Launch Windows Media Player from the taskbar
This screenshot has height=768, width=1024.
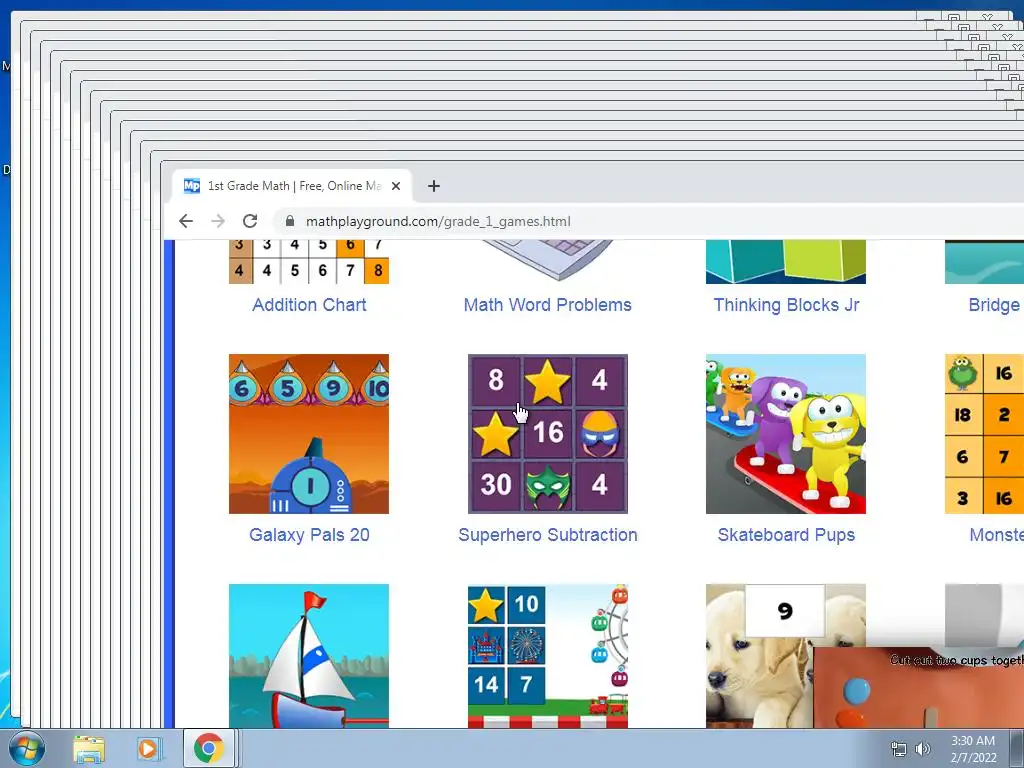pyautogui.click(x=149, y=748)
